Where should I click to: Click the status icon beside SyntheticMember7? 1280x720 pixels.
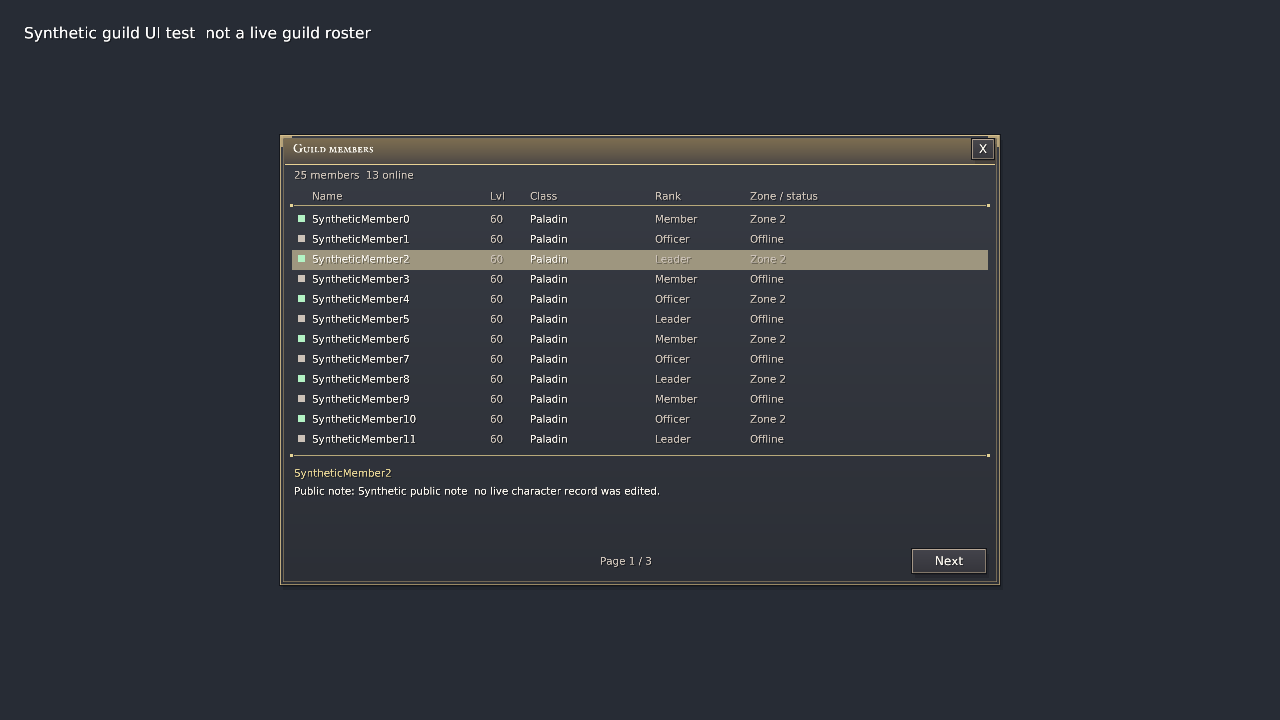(x=301, y=359)
